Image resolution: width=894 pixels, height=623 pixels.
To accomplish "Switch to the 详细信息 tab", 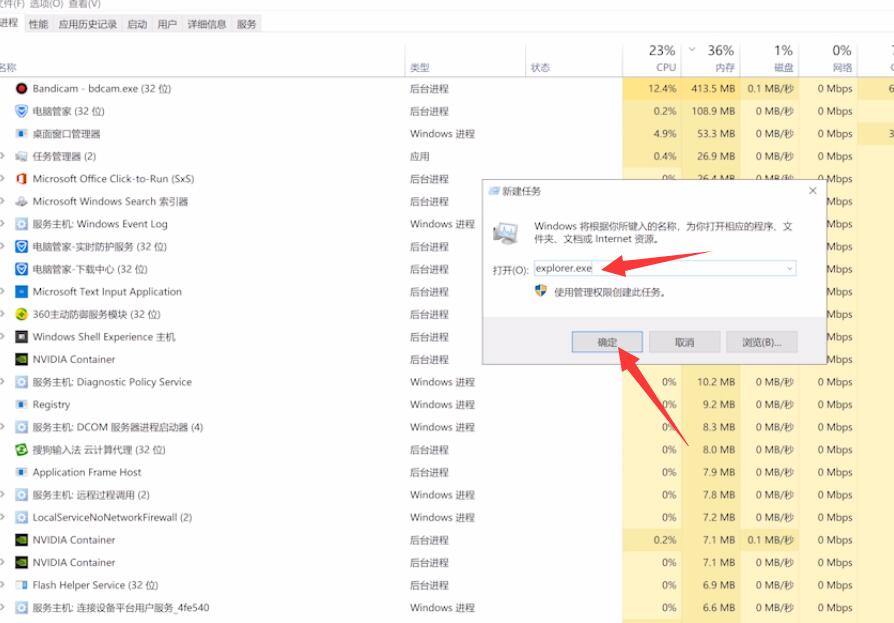I will [207, 24].
